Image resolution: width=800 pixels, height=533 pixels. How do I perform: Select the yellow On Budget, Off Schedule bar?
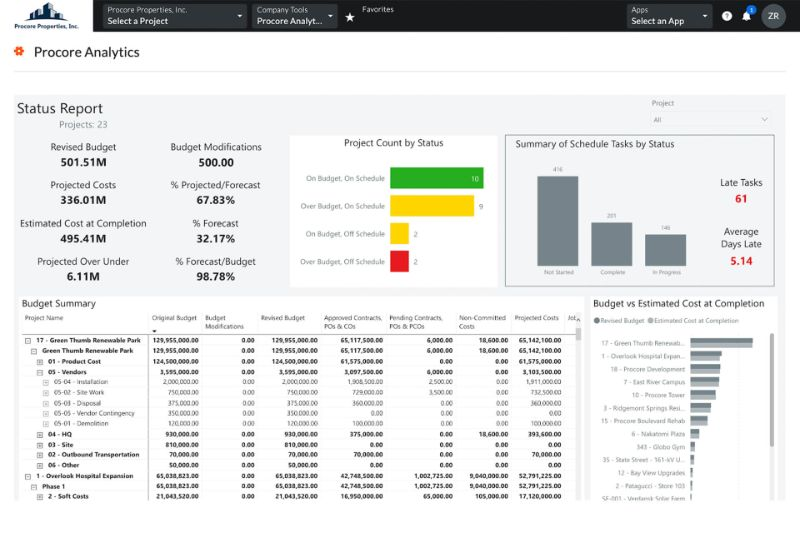(x=399, y=234)
